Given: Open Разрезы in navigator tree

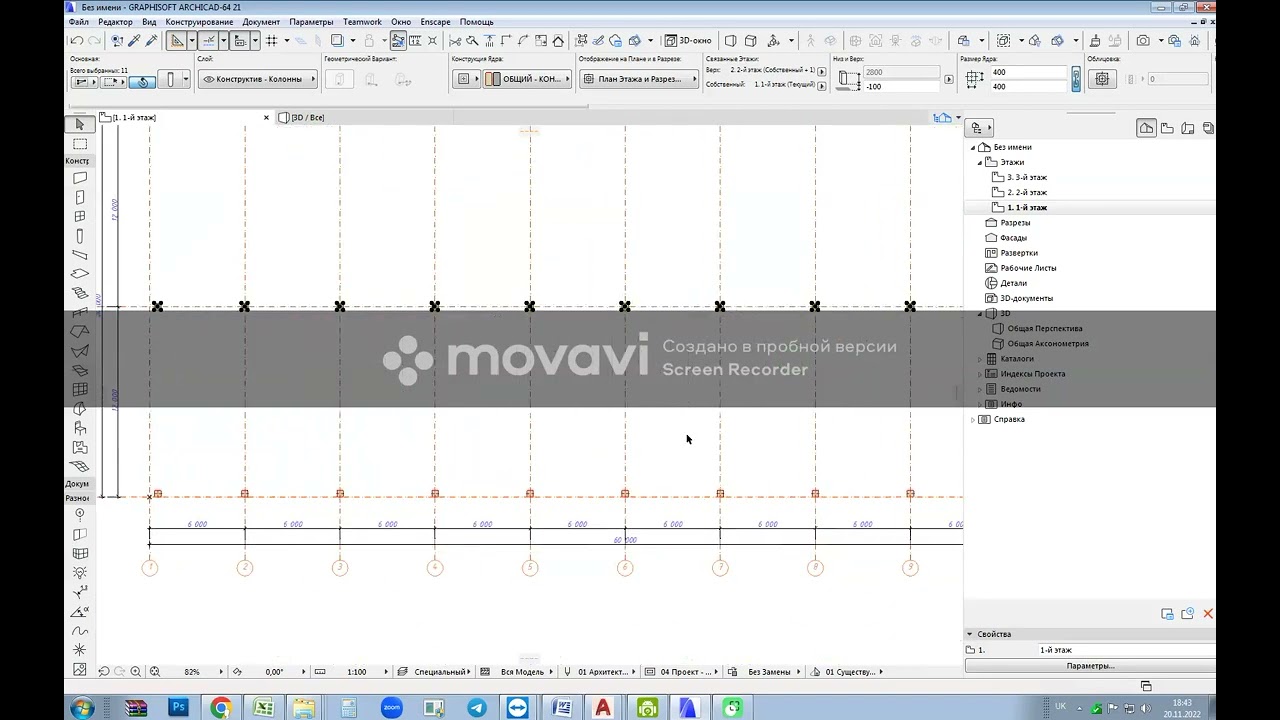Looking at the screenshot, I should 1015,223.
